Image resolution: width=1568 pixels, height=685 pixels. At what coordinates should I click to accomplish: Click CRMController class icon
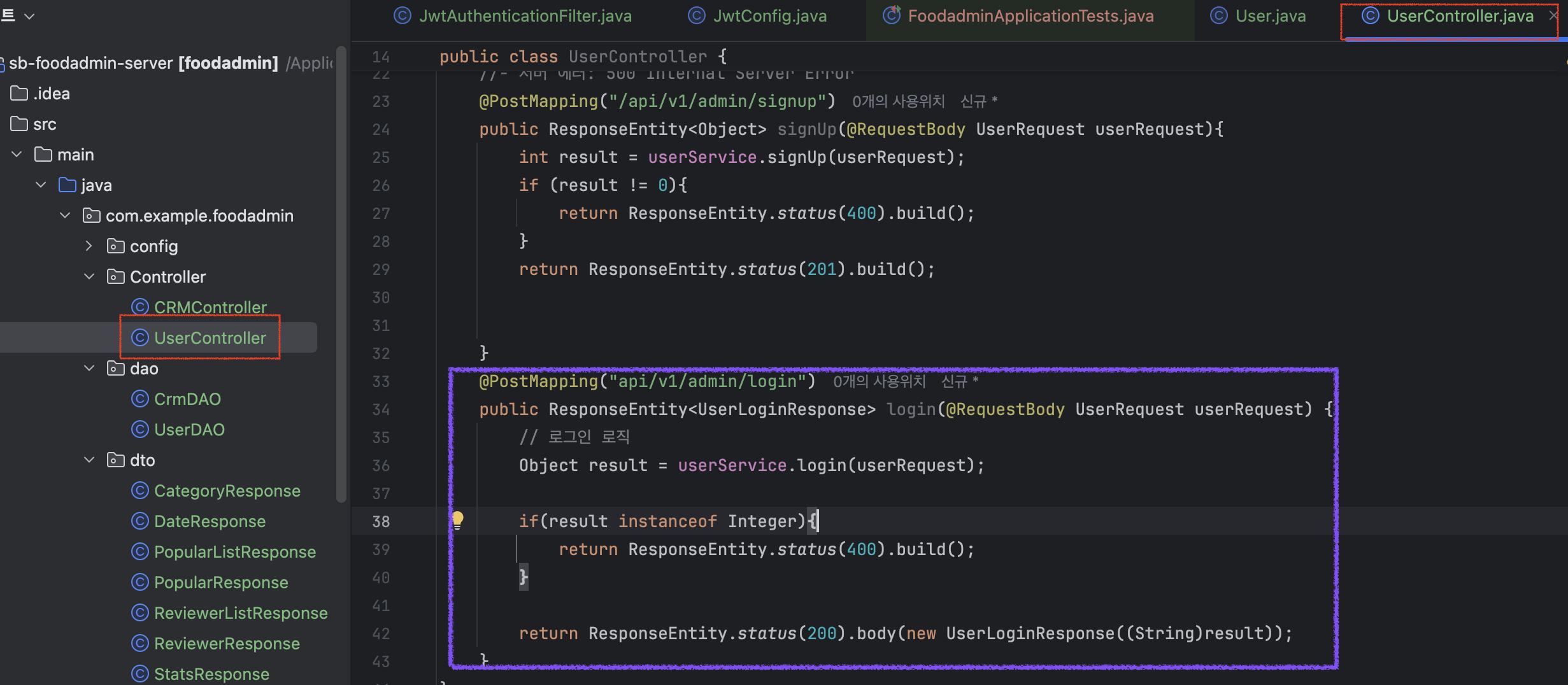click(140, 307)
